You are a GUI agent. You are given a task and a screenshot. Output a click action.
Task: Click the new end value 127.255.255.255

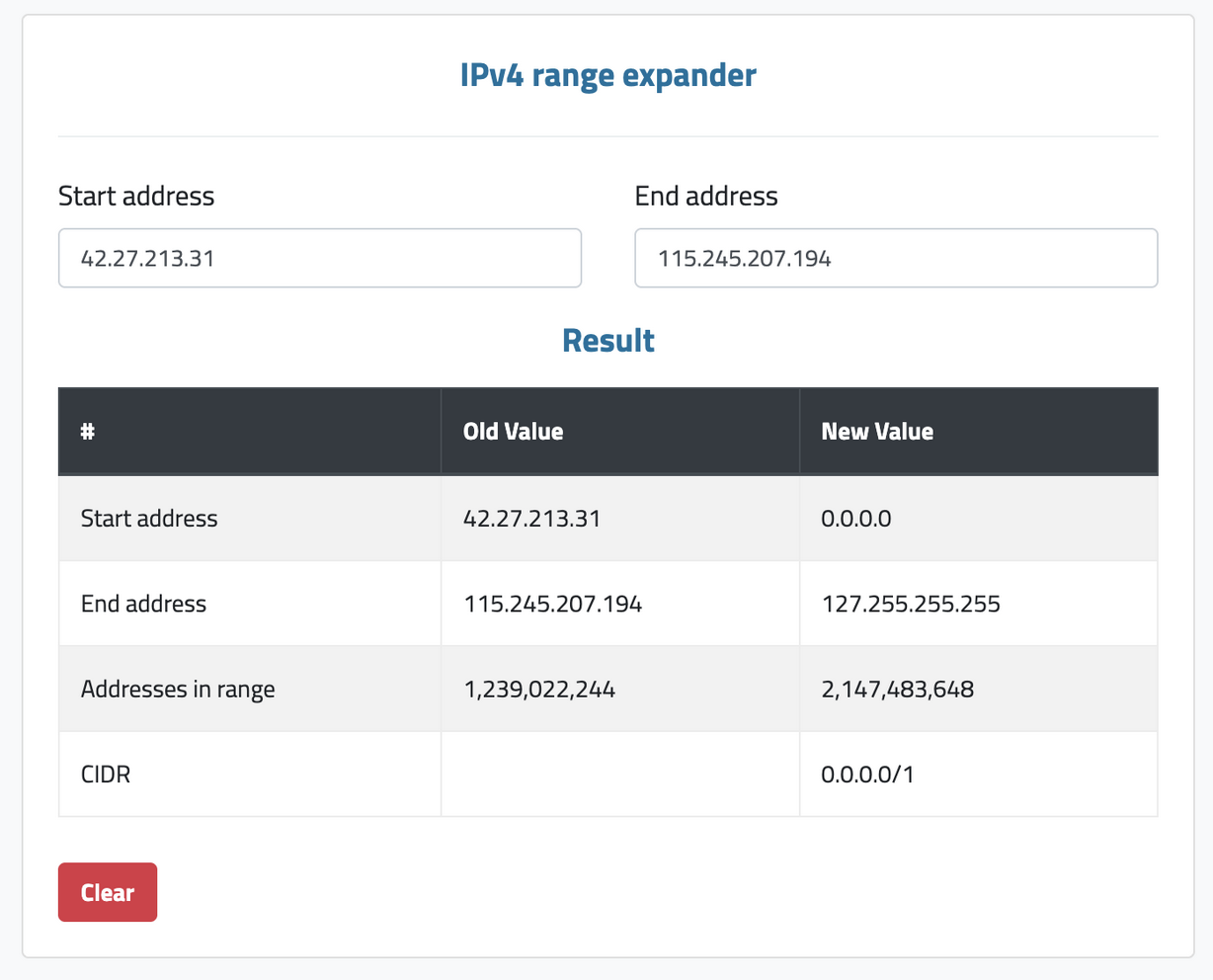pyautogui.click(x=911, y=604)
